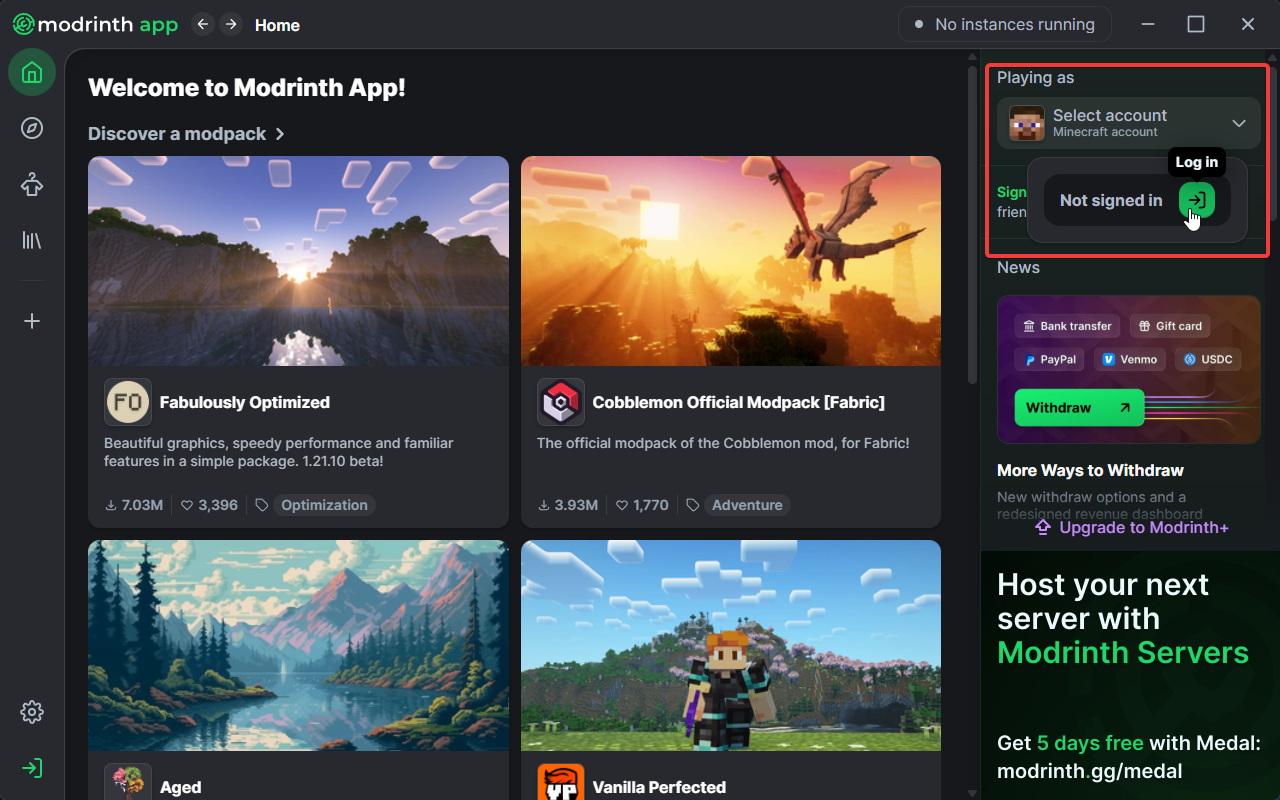Click the Withdraw button in news banner
Screen dimensions: 1280x800
pyautogui.click(x=1079, y=408)
